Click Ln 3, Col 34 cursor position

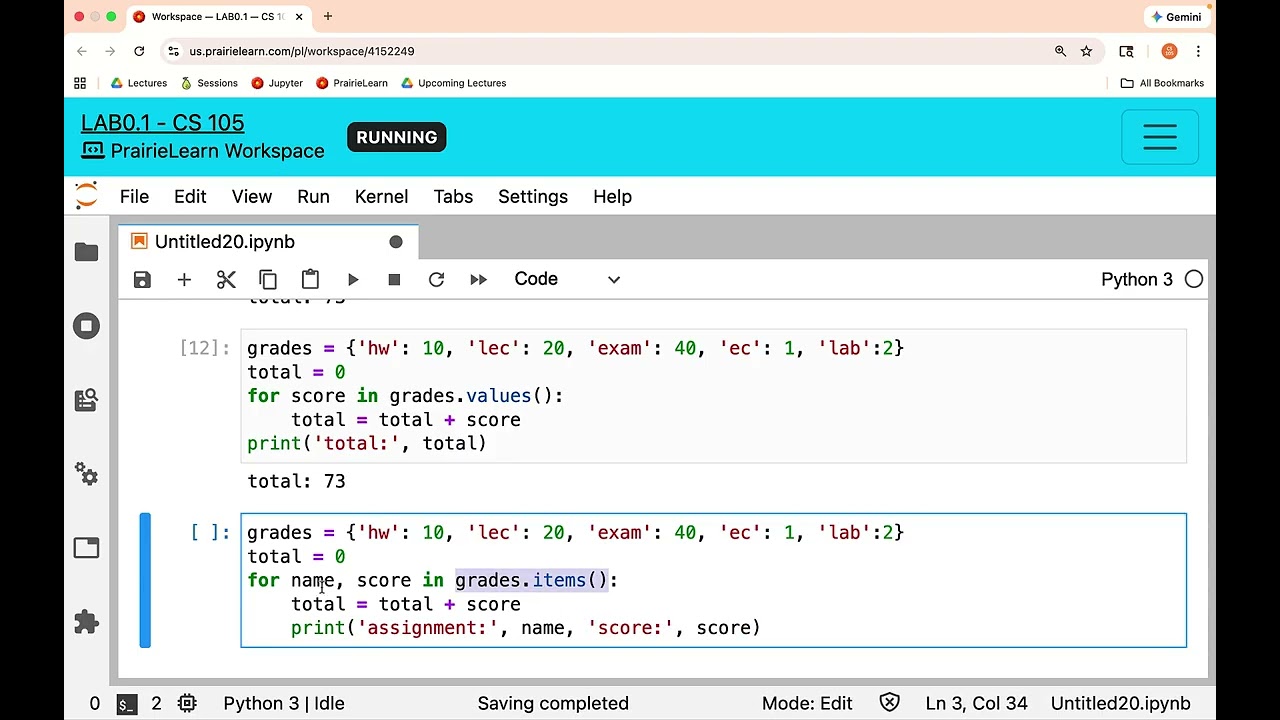tap(976, 704)
